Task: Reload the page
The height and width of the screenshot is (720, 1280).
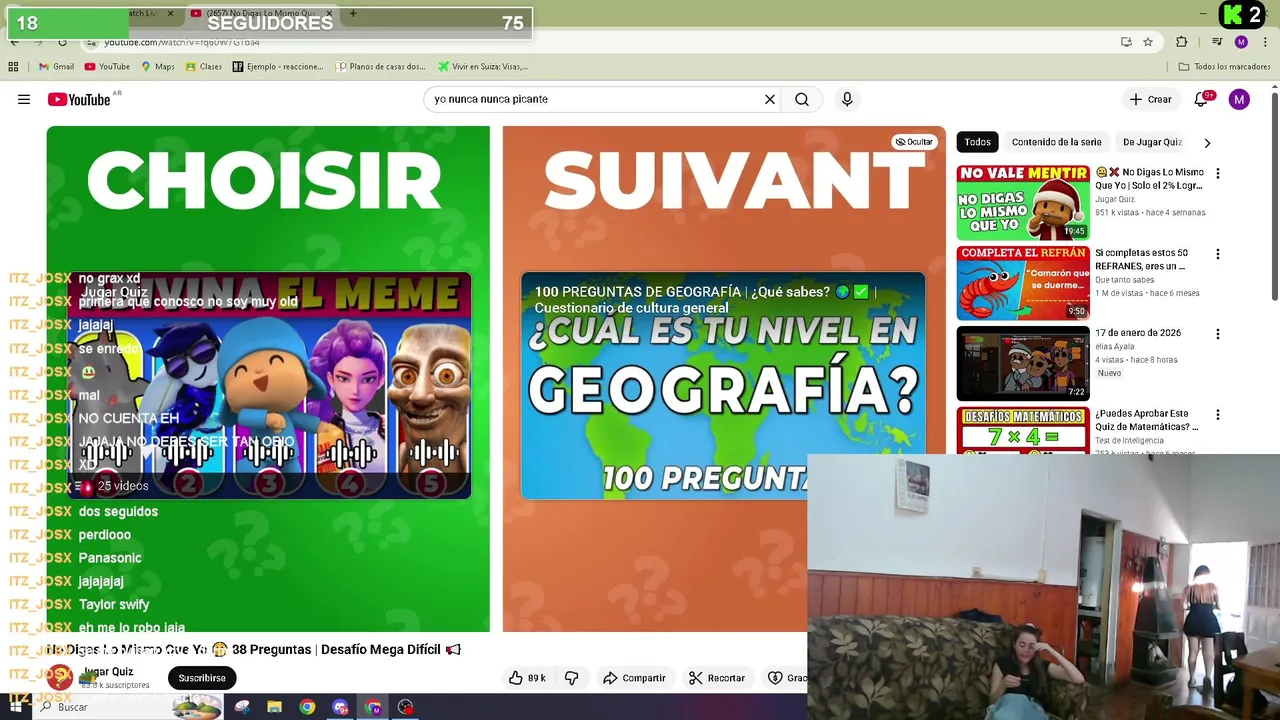Action: click(x=62, y=42)
